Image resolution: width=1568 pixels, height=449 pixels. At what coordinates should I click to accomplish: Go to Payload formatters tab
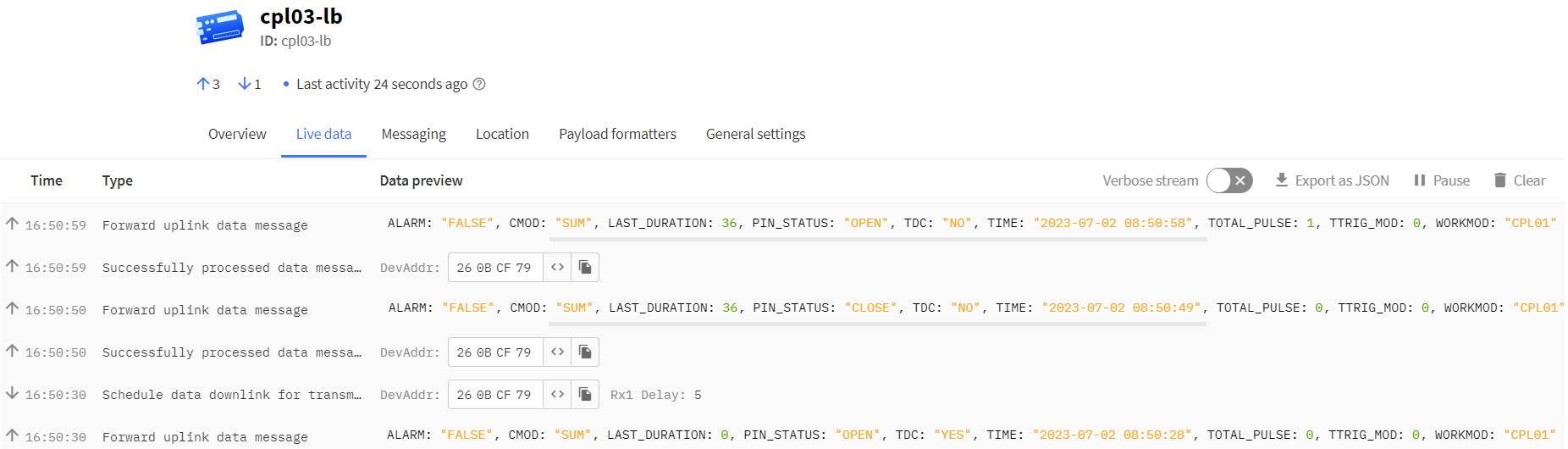[617, 134]
